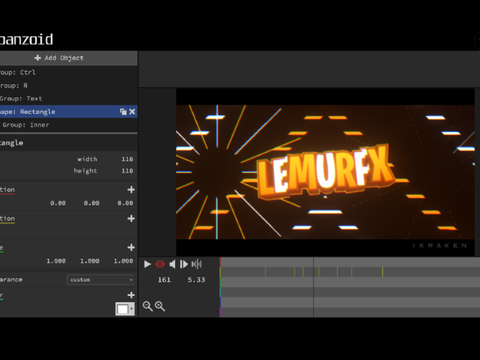Screen dimensions: 480x360
Task: Add keyframe to position with plus icon
Action: tap(131, 190)
